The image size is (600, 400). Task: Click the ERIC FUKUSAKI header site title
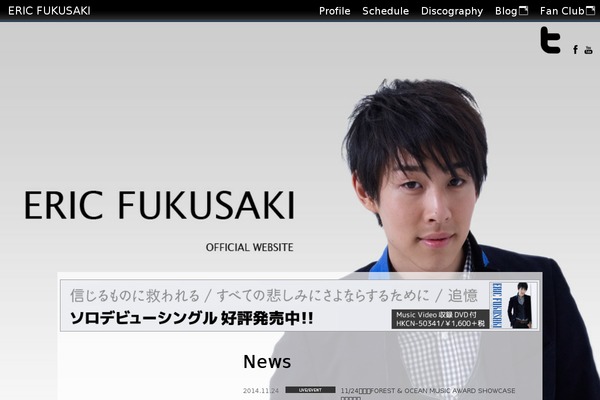[49, 11]
